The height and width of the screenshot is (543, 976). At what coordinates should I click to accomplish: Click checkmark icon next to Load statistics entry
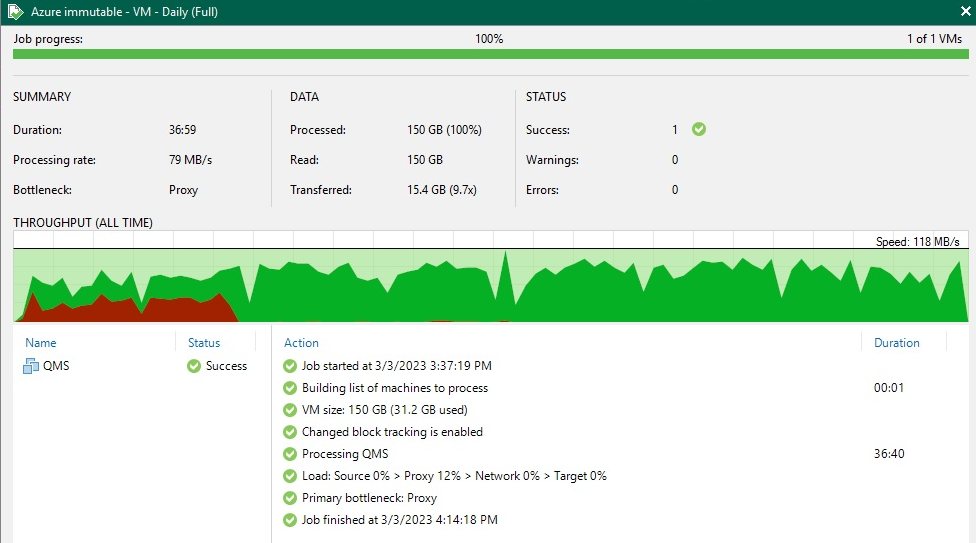289,476
